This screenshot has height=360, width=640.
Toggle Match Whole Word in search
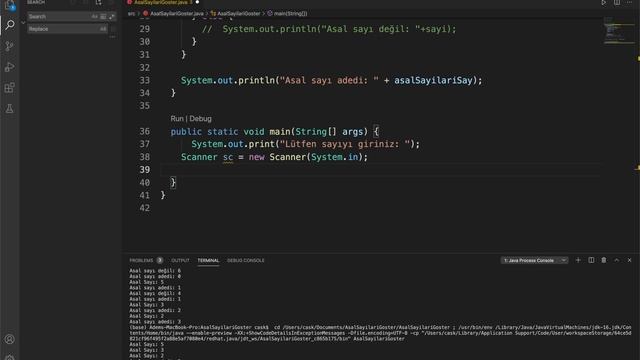tap(103, 16)
